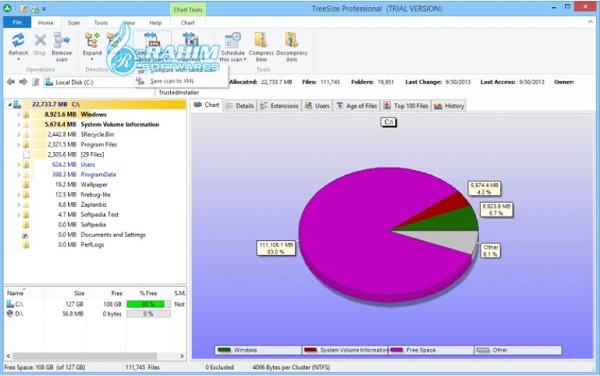Select the Users folder in tree
The width and height of the screenshot is (600, 376).
88,164
